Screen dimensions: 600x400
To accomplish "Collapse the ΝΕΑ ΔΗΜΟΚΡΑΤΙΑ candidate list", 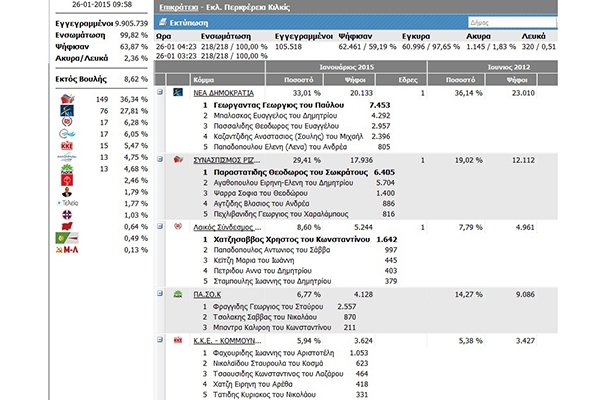I will [162, 90].
